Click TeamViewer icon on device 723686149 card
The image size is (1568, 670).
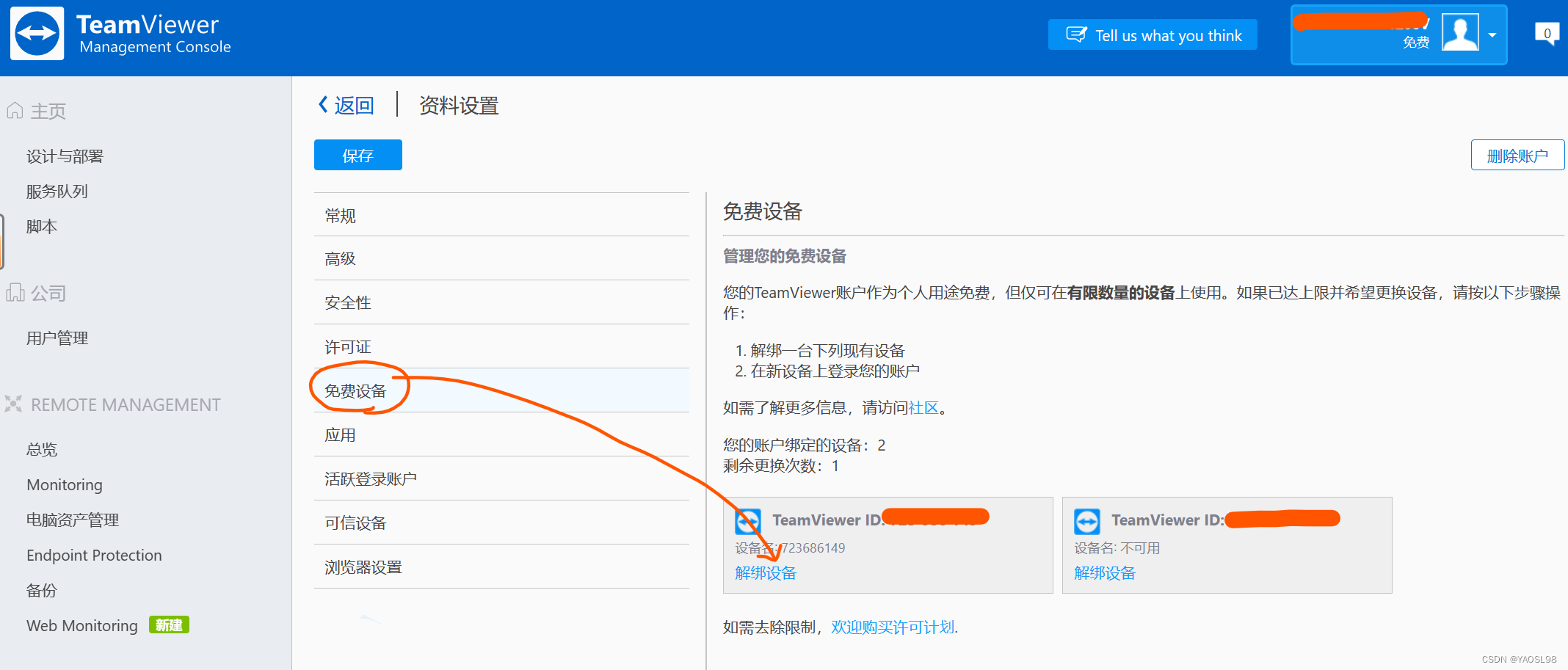748,522
